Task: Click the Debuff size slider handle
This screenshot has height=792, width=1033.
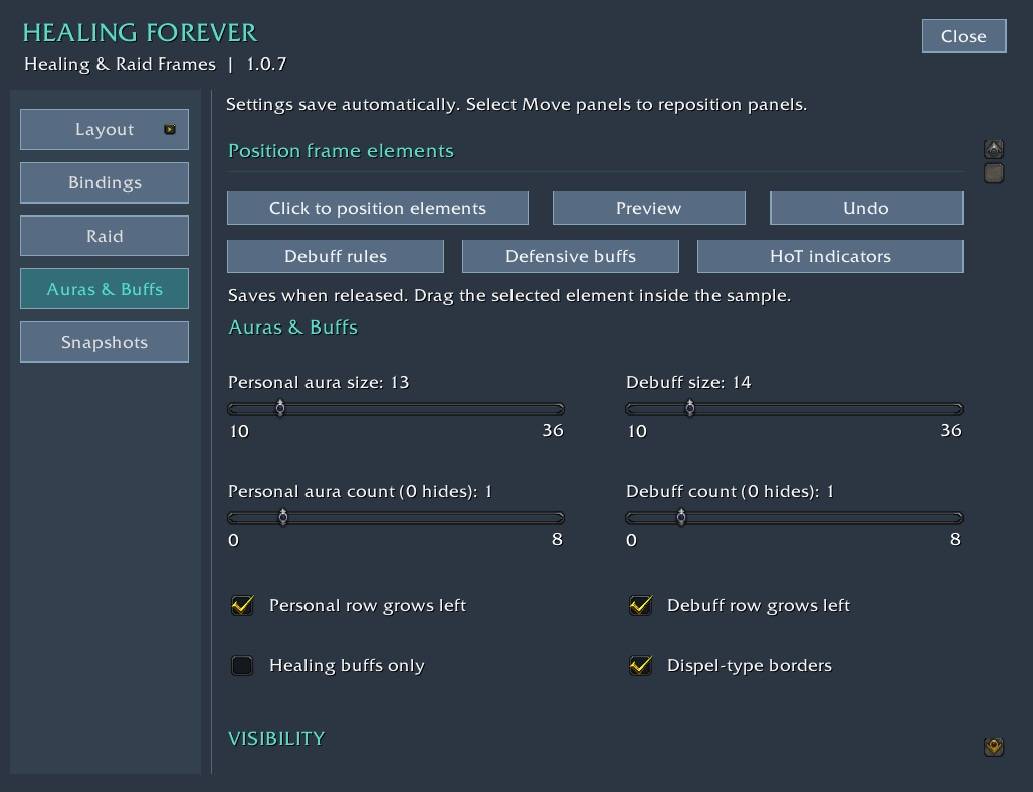Action: pos(690,409)
